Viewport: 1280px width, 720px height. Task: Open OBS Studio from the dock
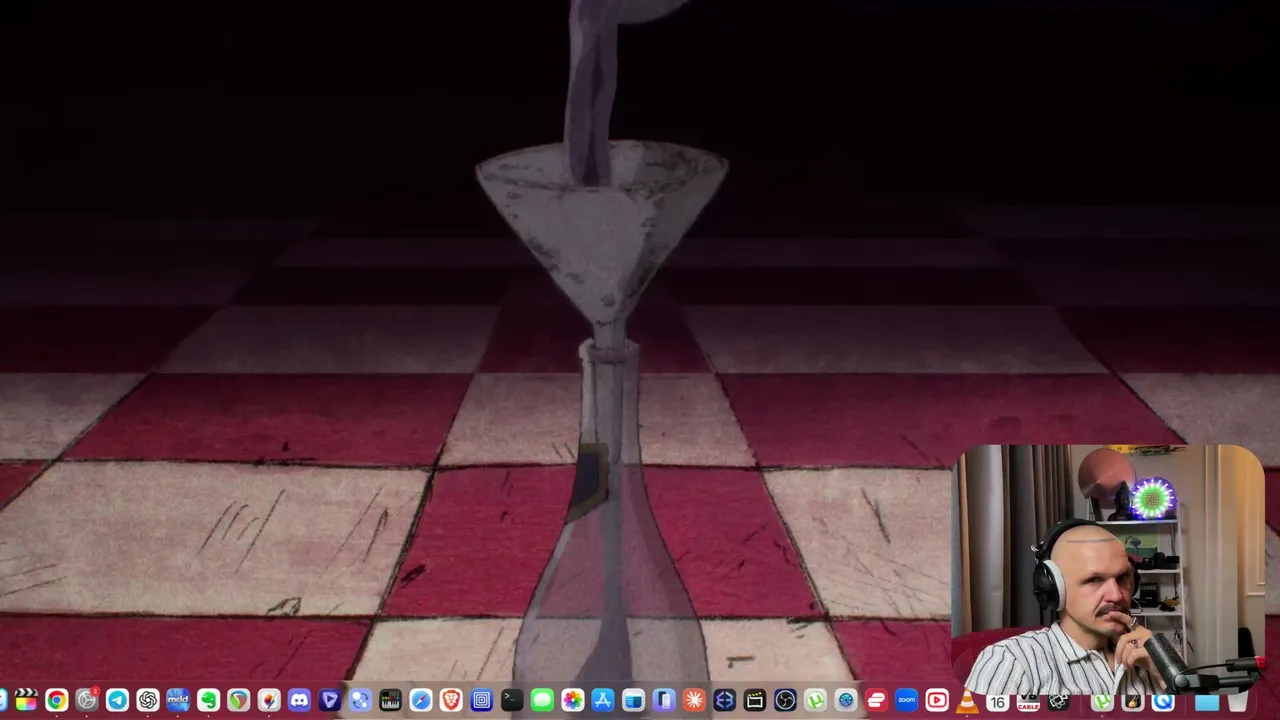pyautogui.click(x=785, y=701)
